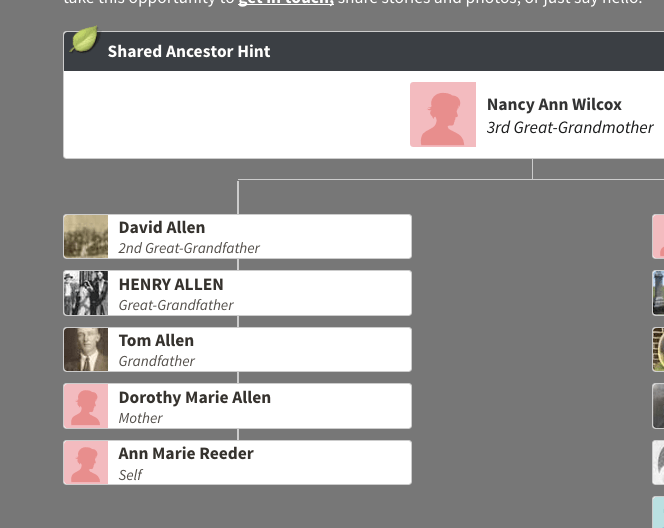Viewport: 664px width, 528px height.
Task: Click the Dorothy Marie Allen name
Action: click(195, 398)
